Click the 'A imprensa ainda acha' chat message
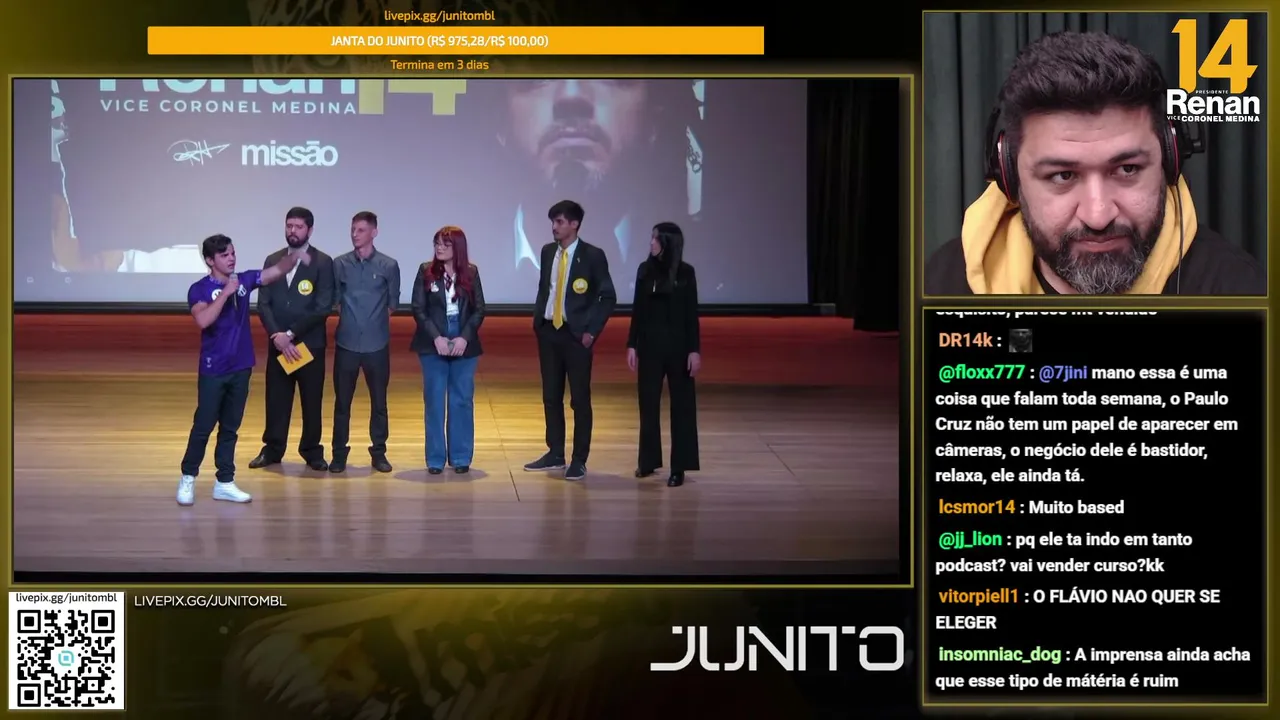The image size is (1280, 720). click(x=1093, y=668)
